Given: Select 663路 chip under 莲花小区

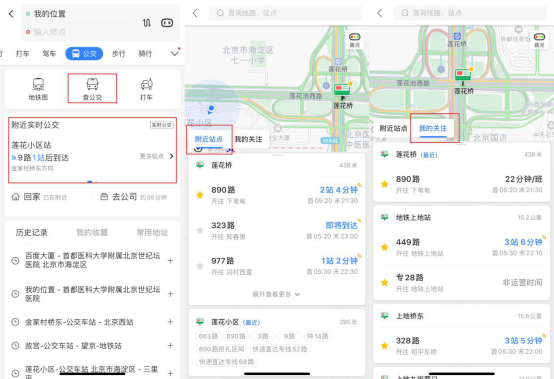Looking at the screenshot, I should point(208,336).
